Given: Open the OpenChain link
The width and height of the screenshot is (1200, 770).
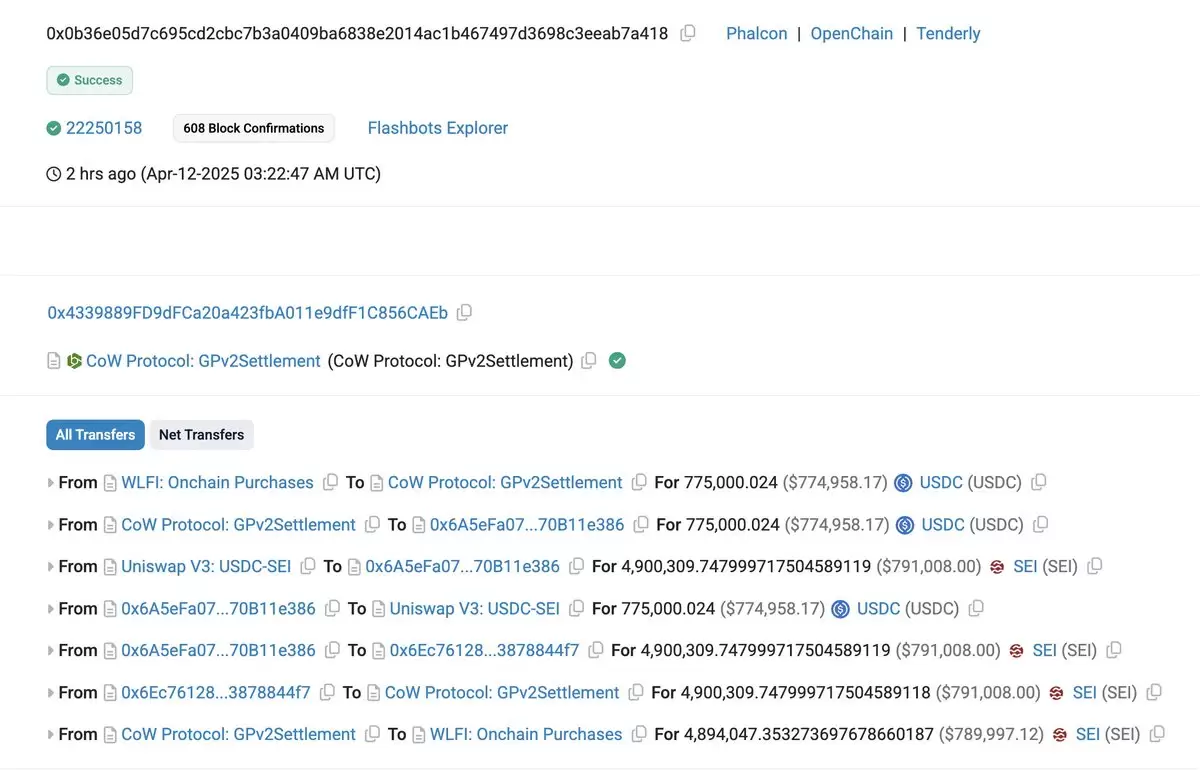Looking at the screenshot, I should (x=851, y=33).
